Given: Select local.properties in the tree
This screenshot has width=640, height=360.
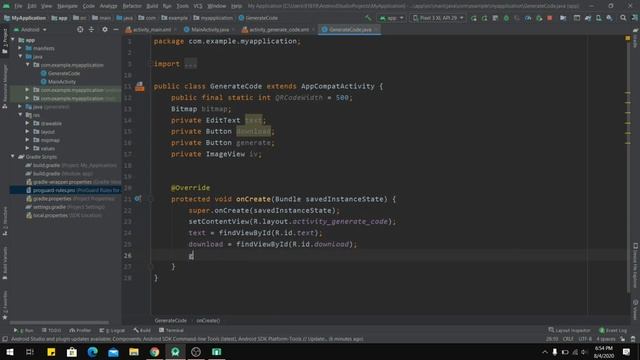Looking at the screenshot, I should point(64,216).
